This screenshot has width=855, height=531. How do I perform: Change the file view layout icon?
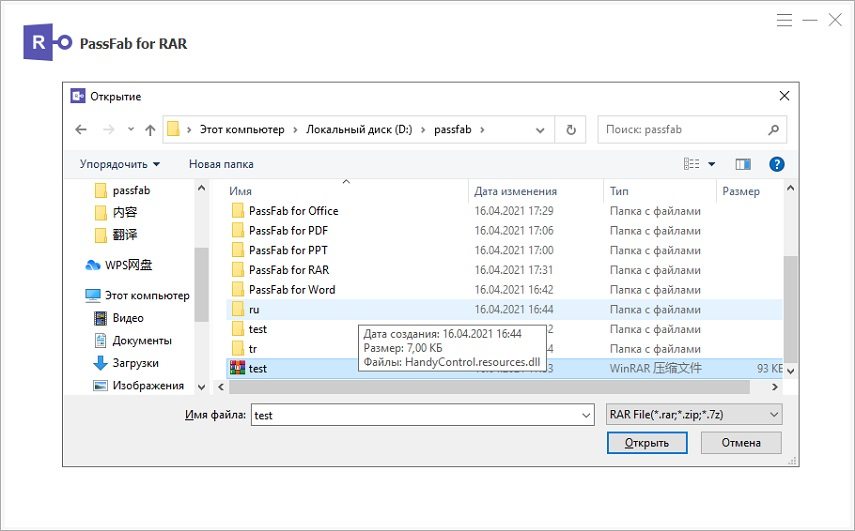click(691, 164)
